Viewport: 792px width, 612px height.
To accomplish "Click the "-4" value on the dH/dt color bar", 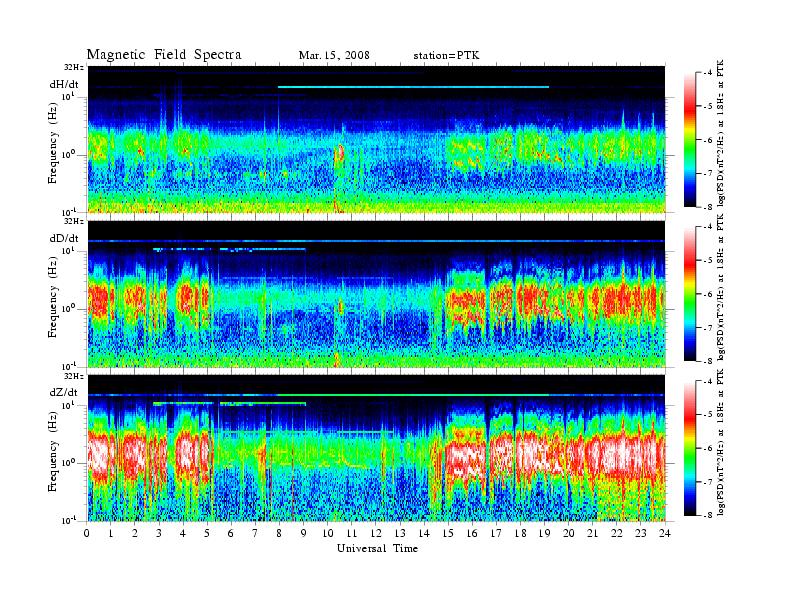I will tap(708, 73).
